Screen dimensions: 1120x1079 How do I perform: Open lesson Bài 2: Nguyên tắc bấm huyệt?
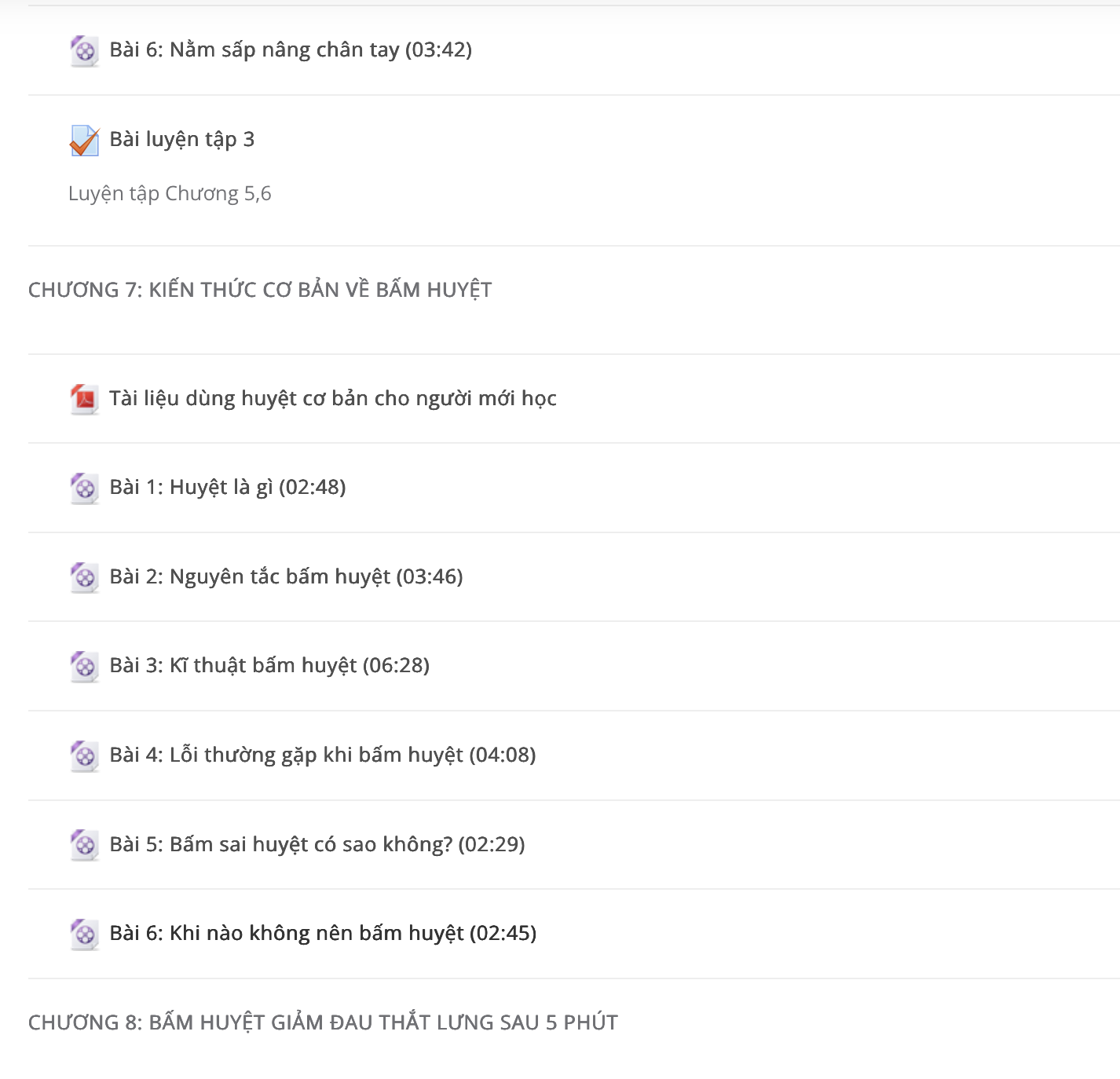coord(286,576)
